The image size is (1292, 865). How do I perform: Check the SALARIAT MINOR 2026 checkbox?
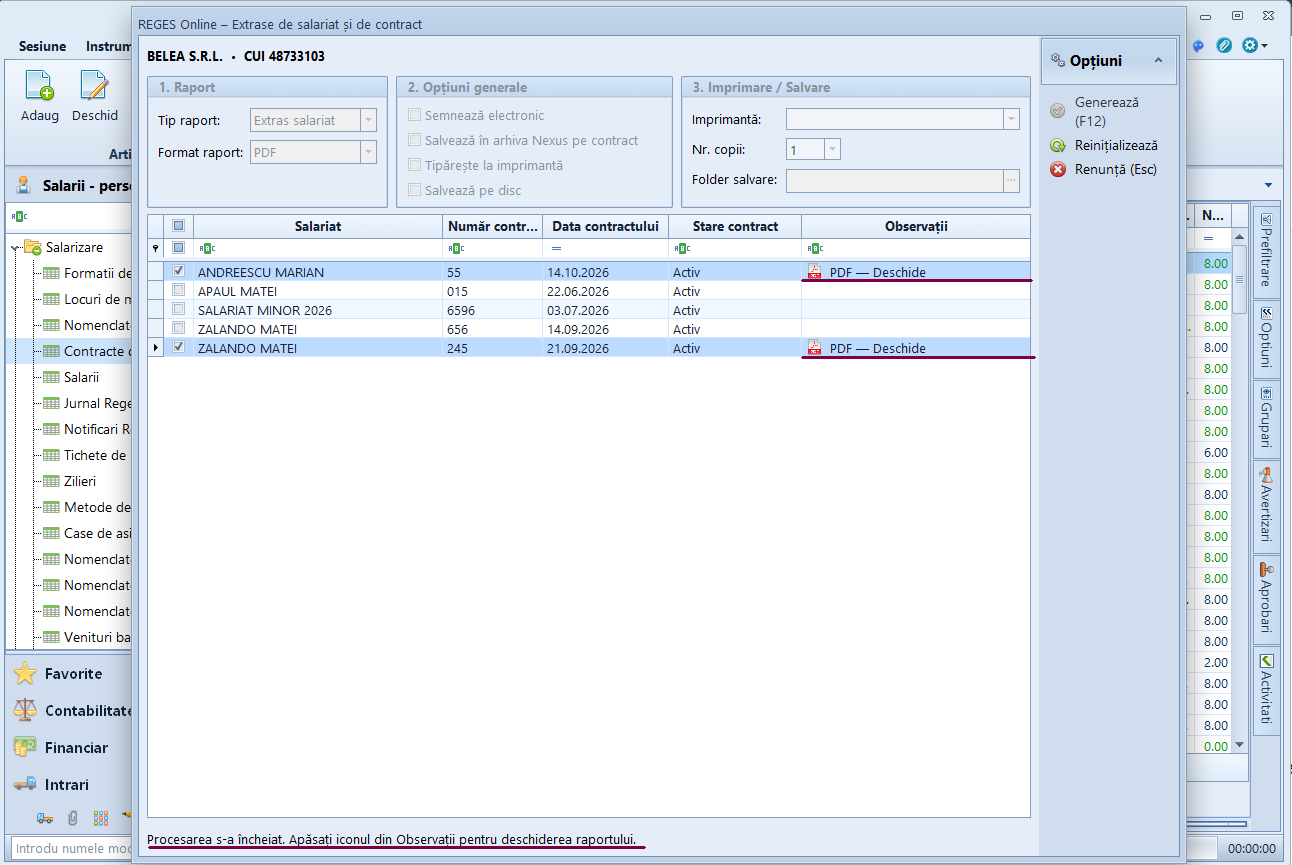pos(179,309)
